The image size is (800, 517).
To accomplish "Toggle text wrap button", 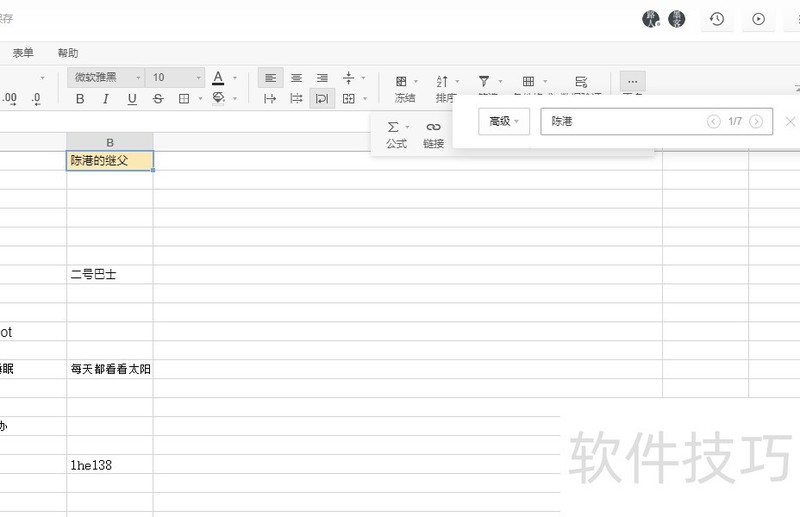I will tap(322, 99).
